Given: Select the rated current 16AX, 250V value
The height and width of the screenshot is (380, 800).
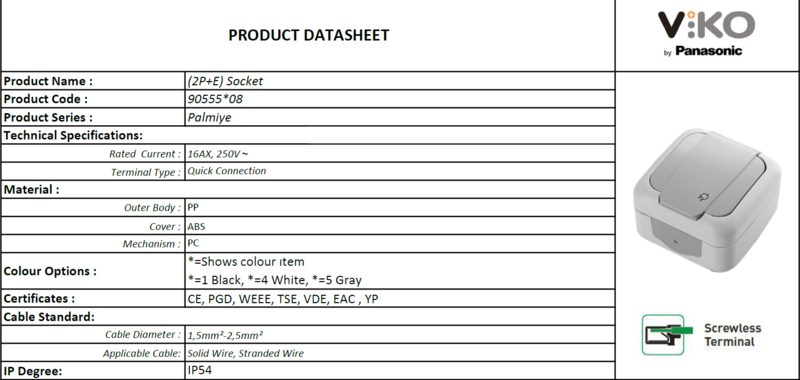Looking at the screenshot, I should click(x=218, y=154).
